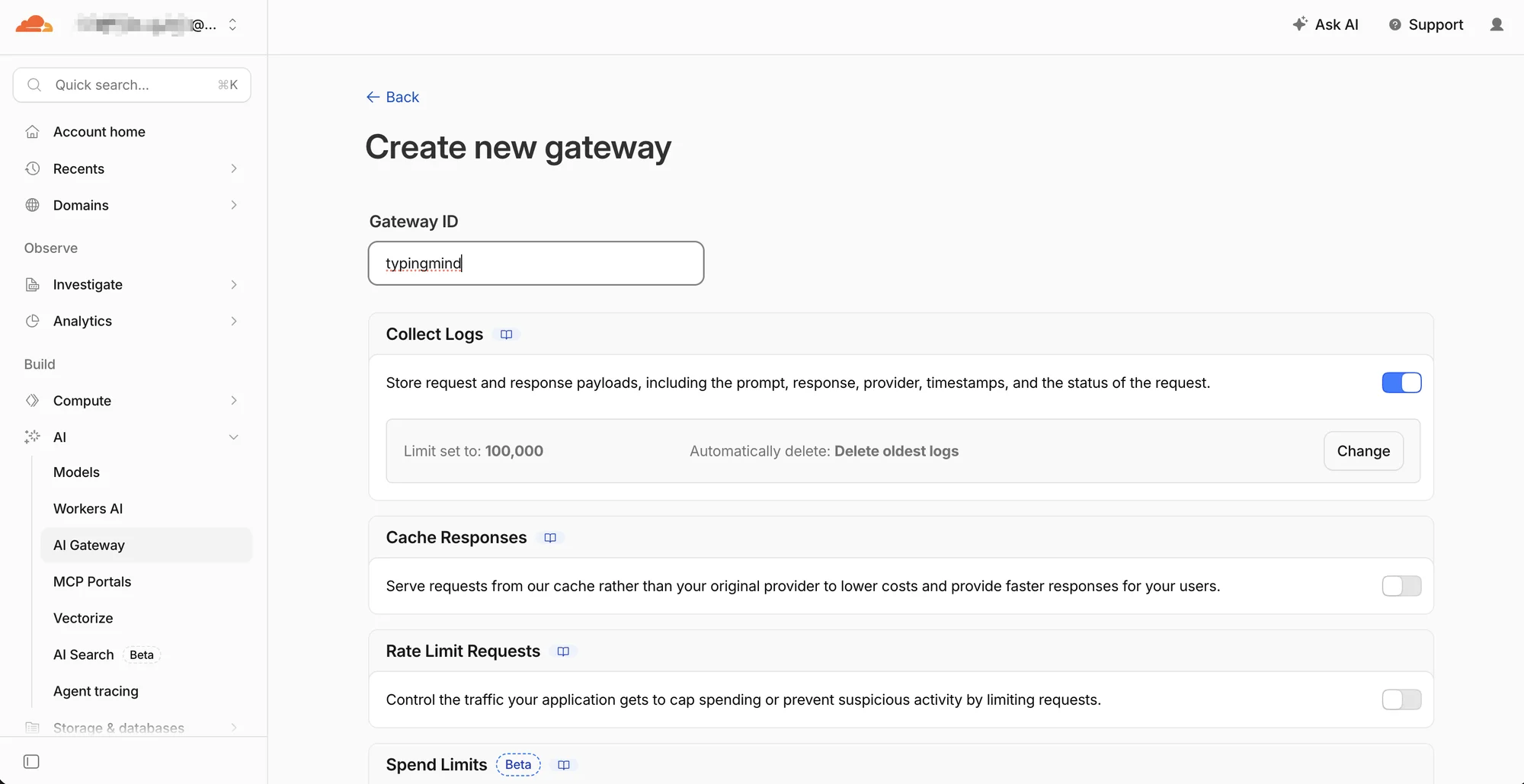
Task: Expand the Investigate chevron
Action: point(234,284)
